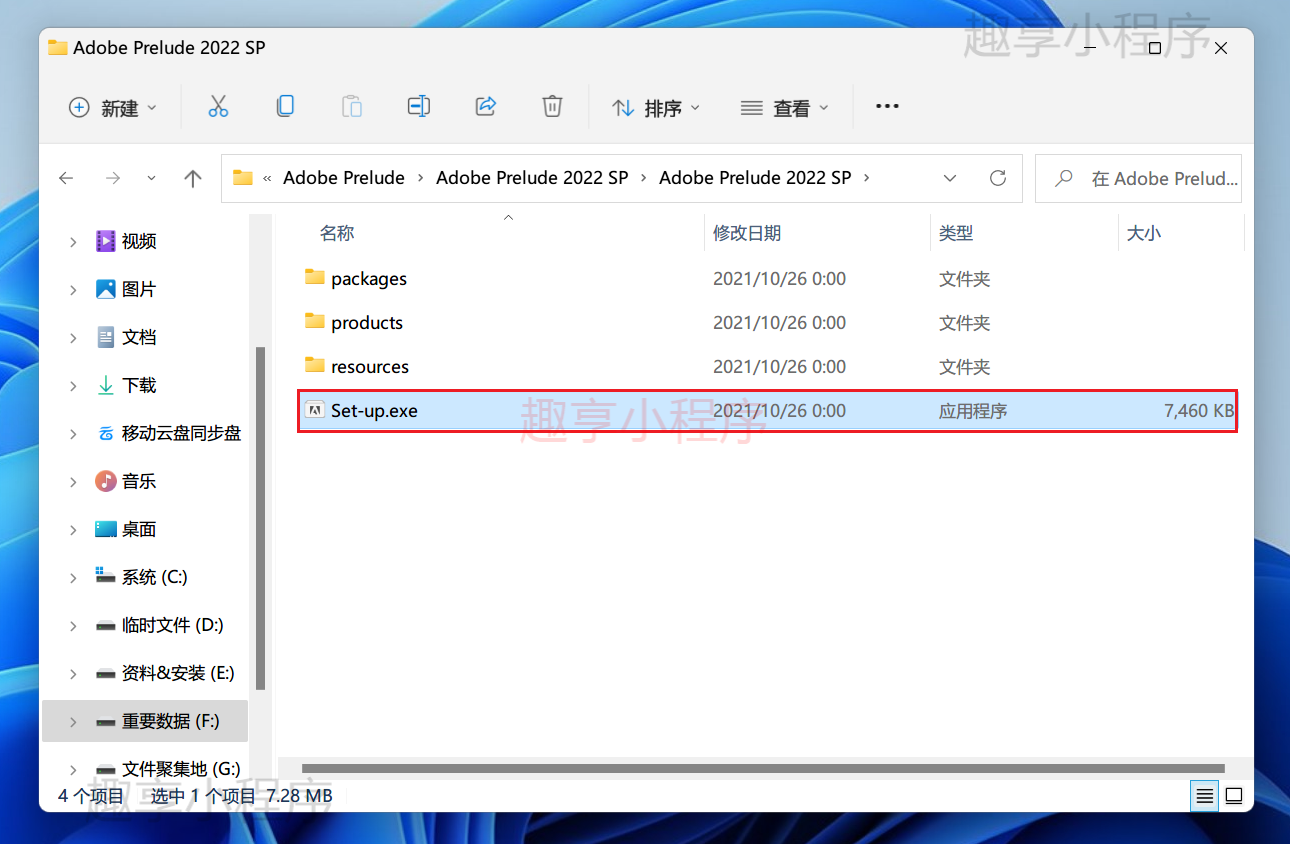Go back with the left arrow
The height and width of the screenshot is (844, 1290).
tap(66, 178)
